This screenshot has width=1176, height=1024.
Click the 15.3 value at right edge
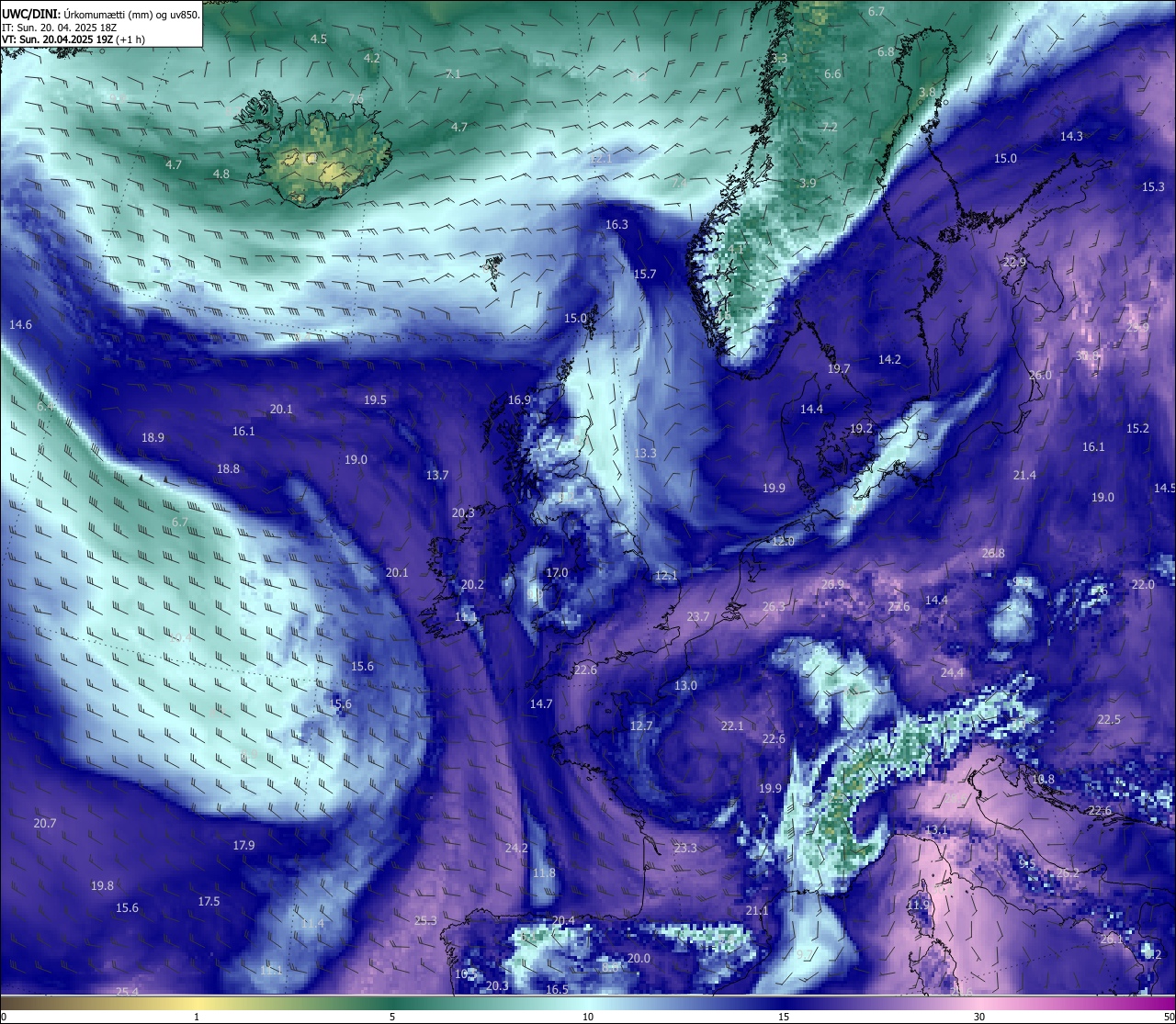[1153, 186]
